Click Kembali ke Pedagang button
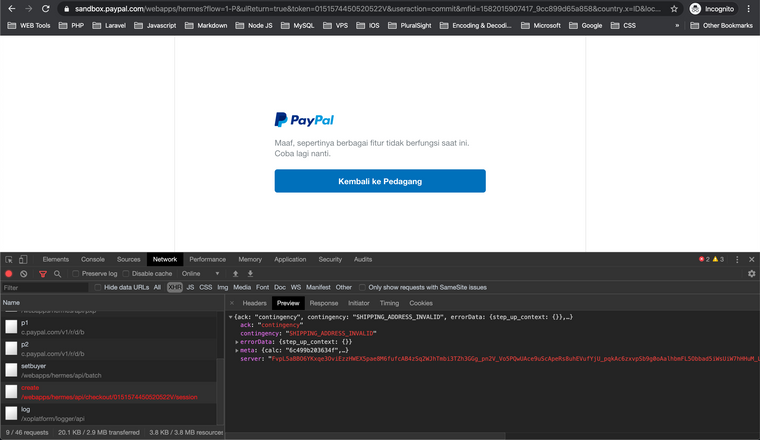This screenshot has width=760, height=440. [x=380, y=181]
